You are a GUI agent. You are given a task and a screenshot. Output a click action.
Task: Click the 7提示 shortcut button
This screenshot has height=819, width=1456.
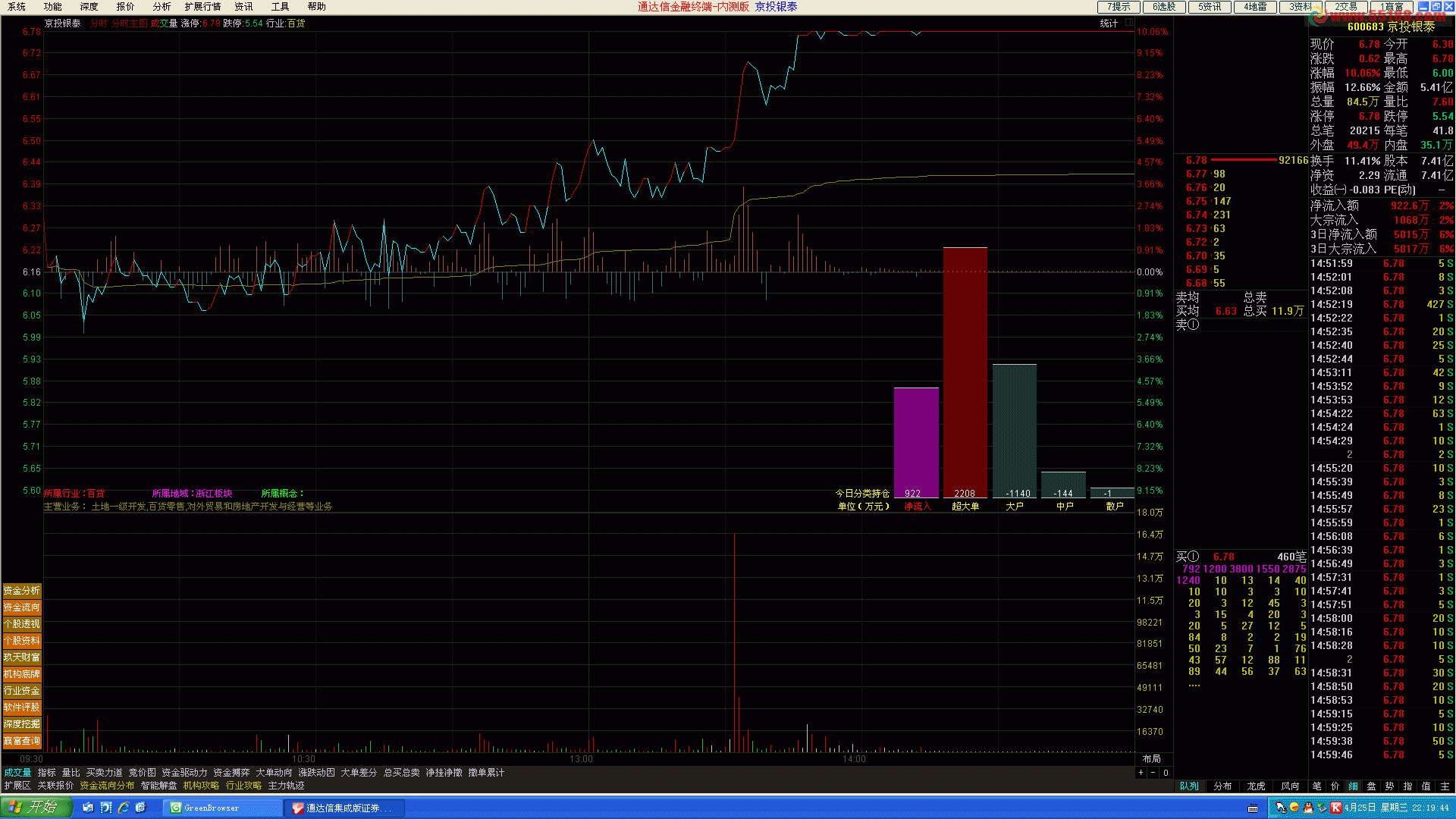click(x=1119, y=7)
